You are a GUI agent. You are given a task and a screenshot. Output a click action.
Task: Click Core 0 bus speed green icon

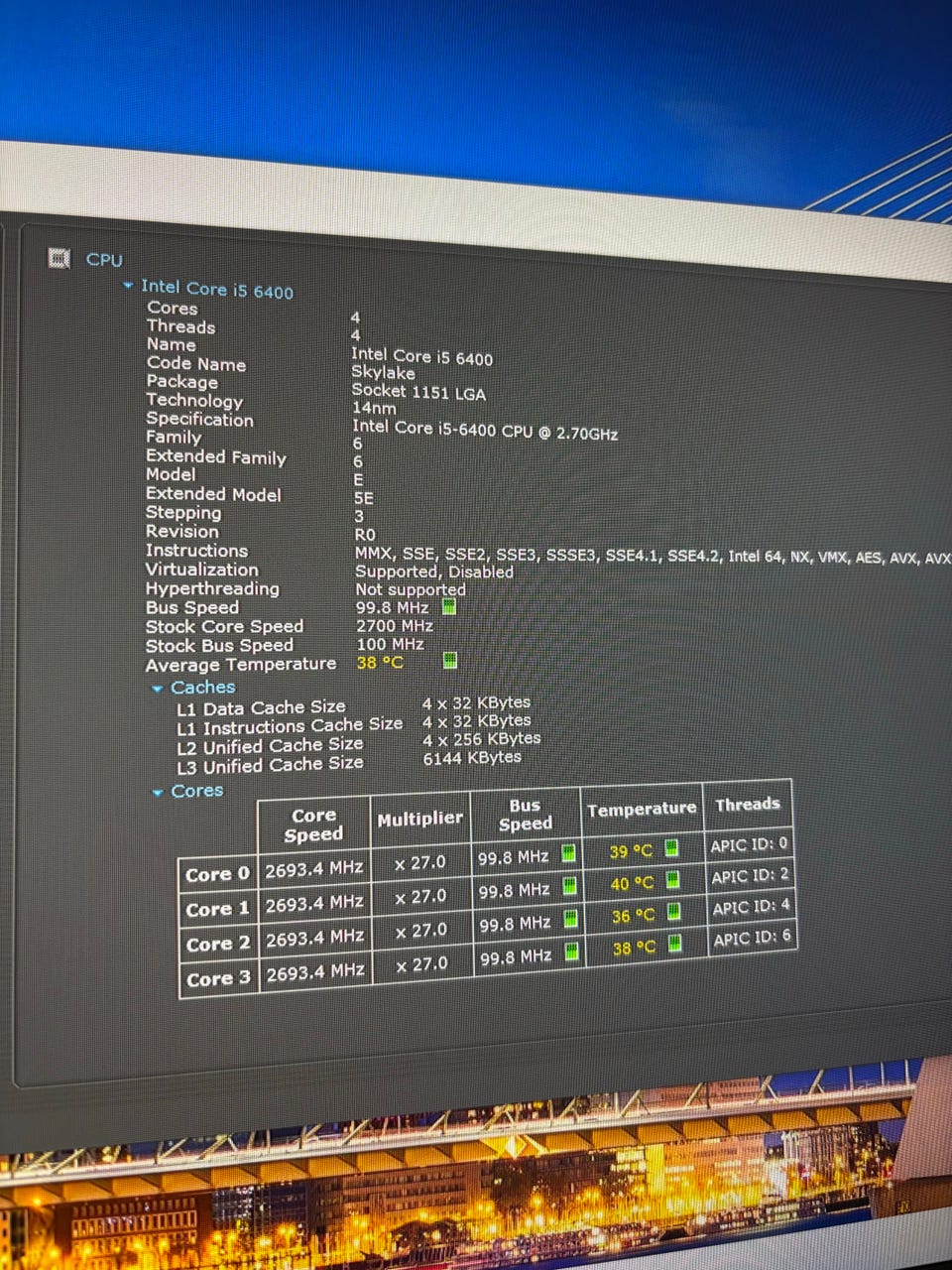pos(568,853)
